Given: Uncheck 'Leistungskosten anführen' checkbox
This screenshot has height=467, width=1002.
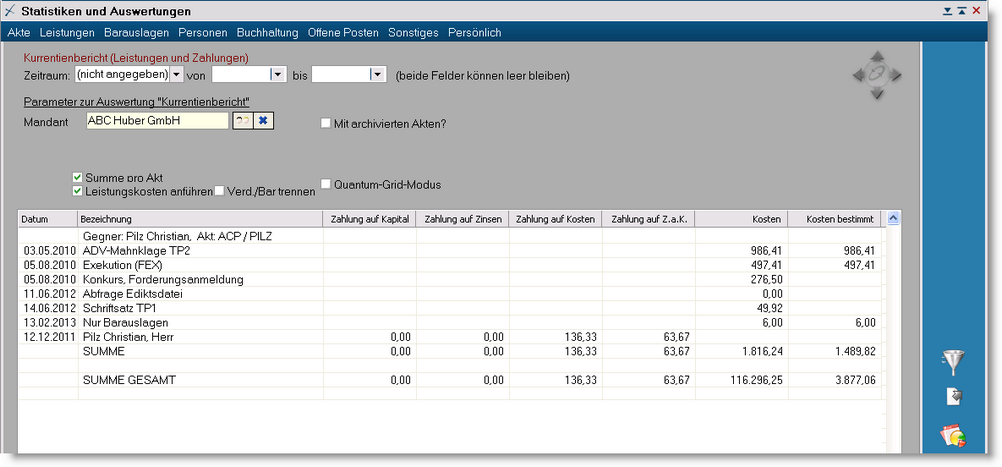Looking at the screenshot, I should pyautogui.click(x=78, y=190).
